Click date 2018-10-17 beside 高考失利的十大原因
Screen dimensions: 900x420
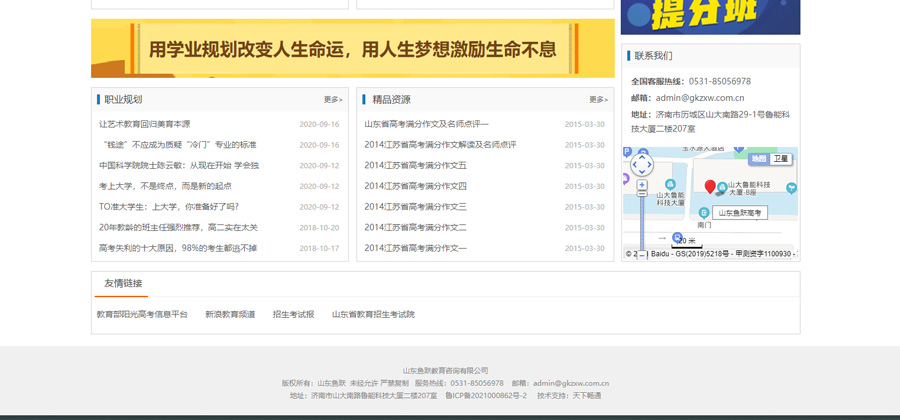pyautogui.click(x=319, y=248)
